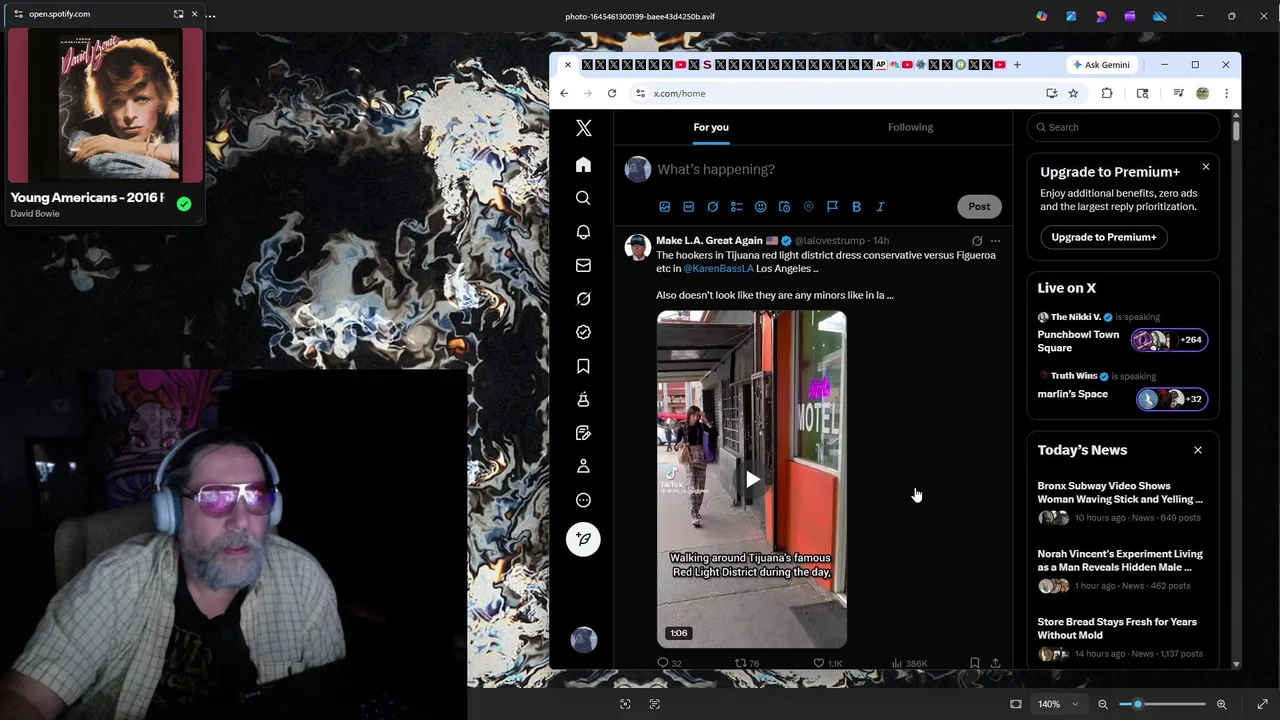Click Upgrade to Premium+ button
This screenshot has height=720, width=1280.
(1104, 237)
